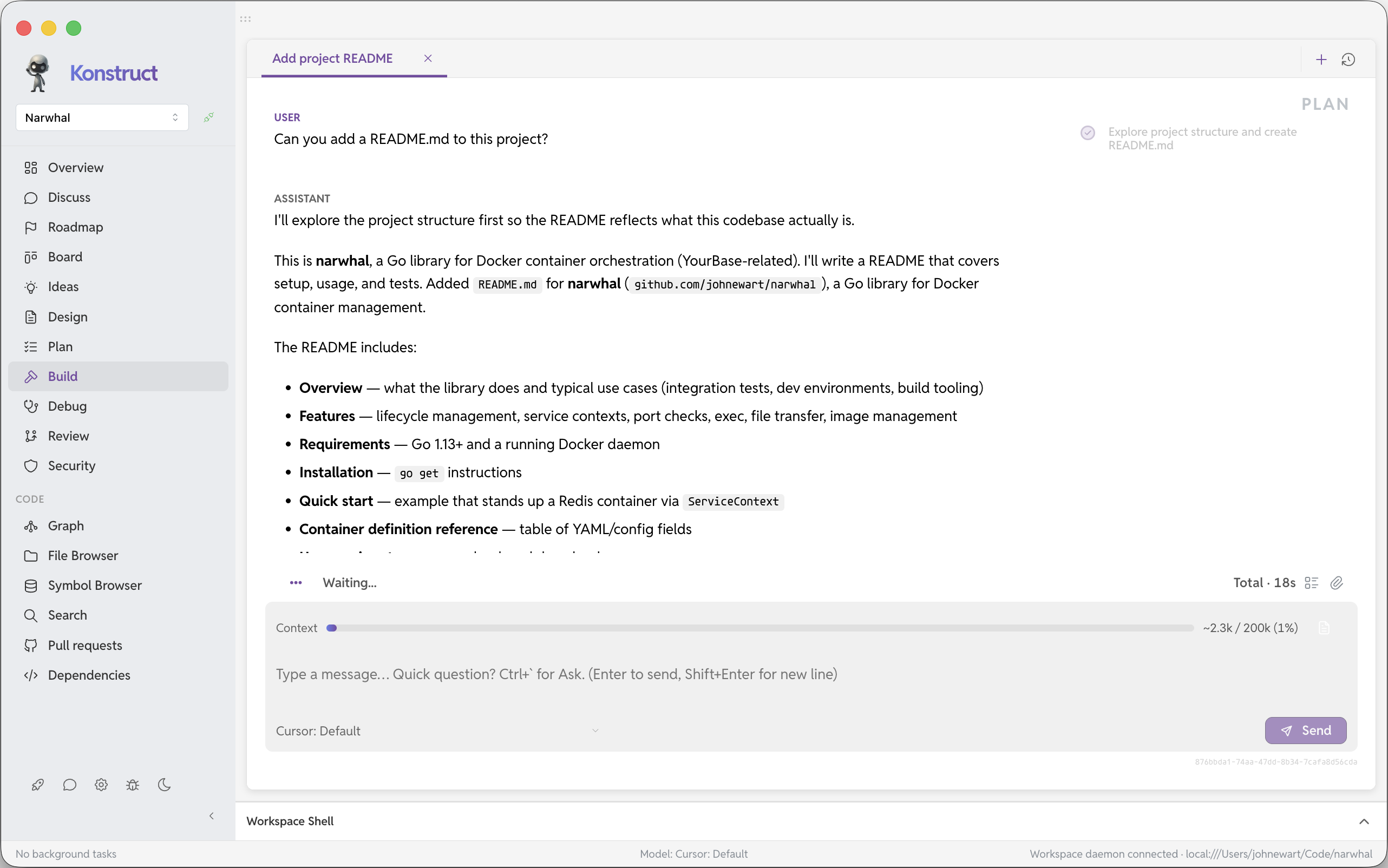Image resolution: width=1388 pixels, height=868 pixels.
Task: Click the macOS yellow minimize window button
Action: tap(49, 28)
